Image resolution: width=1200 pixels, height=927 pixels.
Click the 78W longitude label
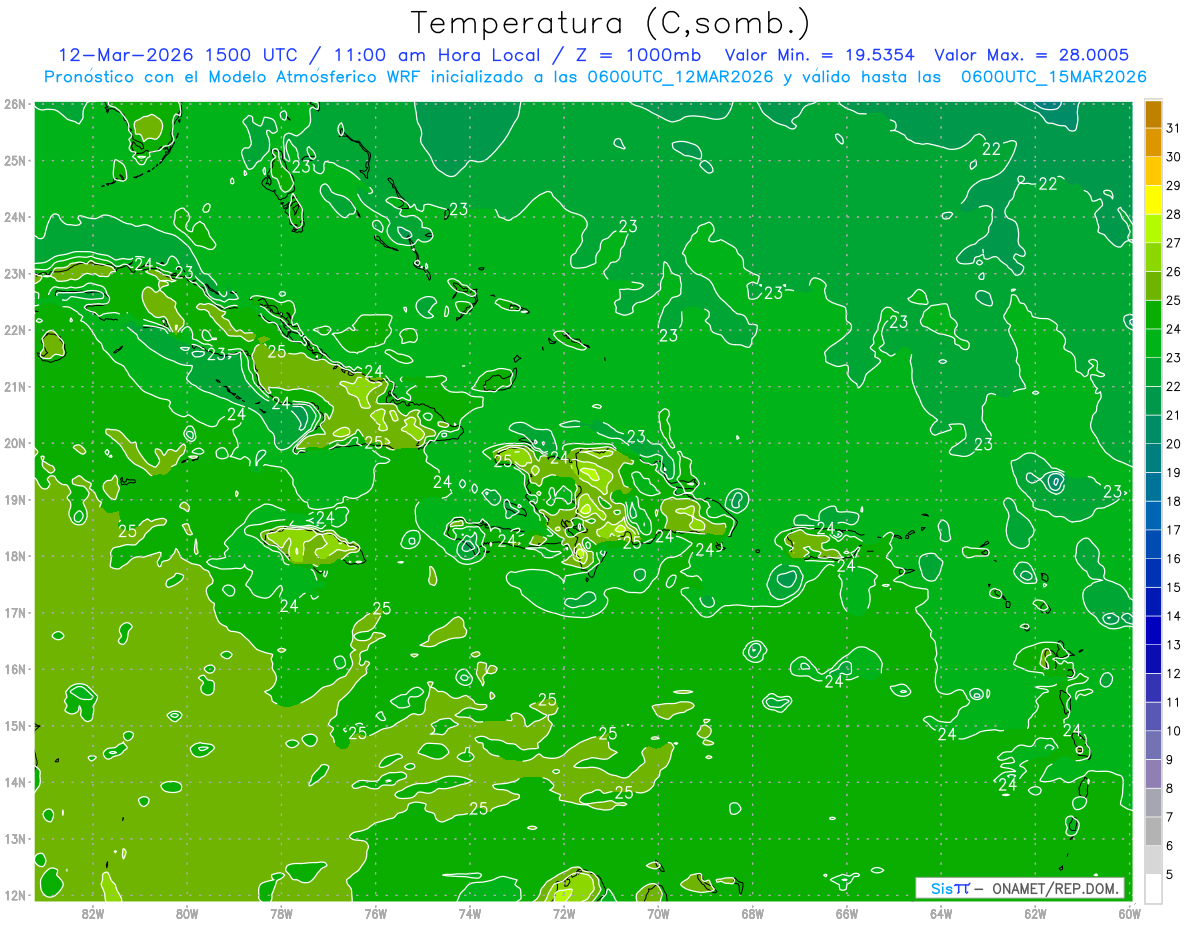[x=281, y=913]
